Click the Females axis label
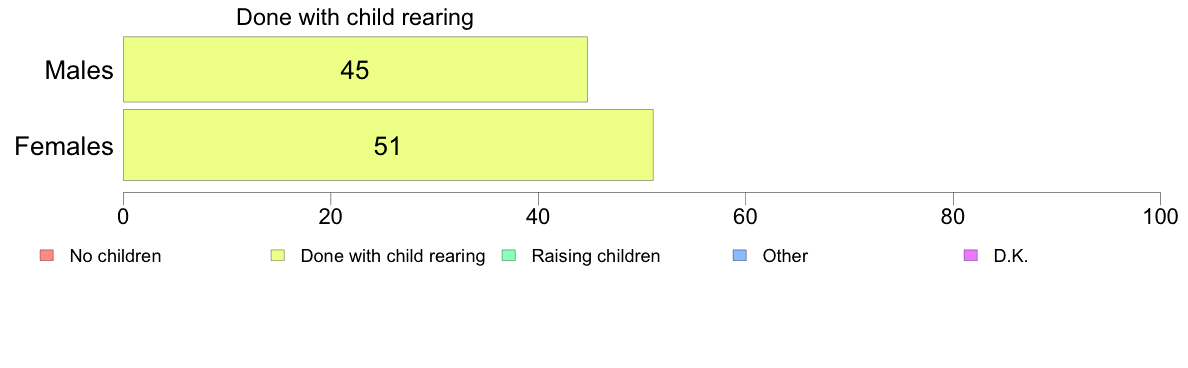The image size is (1188, 368). tap(64, 145)
